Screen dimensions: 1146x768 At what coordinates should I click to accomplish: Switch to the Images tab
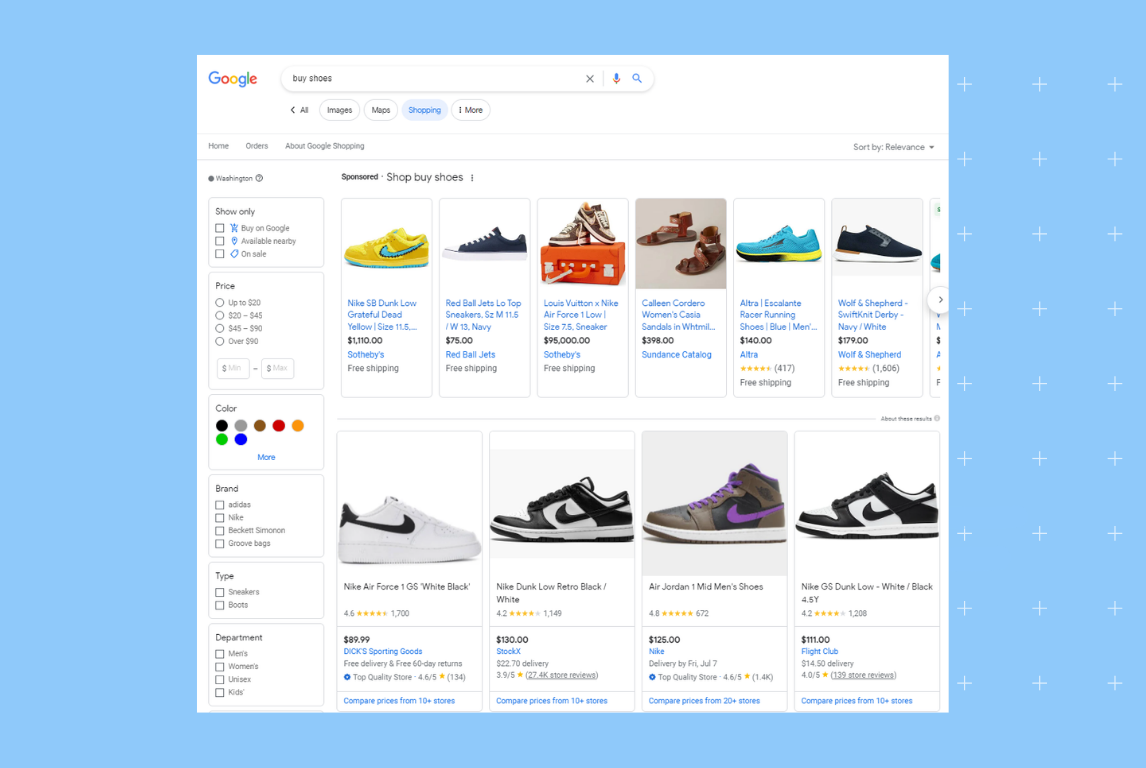pyautogui.click(x=338, y=110)
